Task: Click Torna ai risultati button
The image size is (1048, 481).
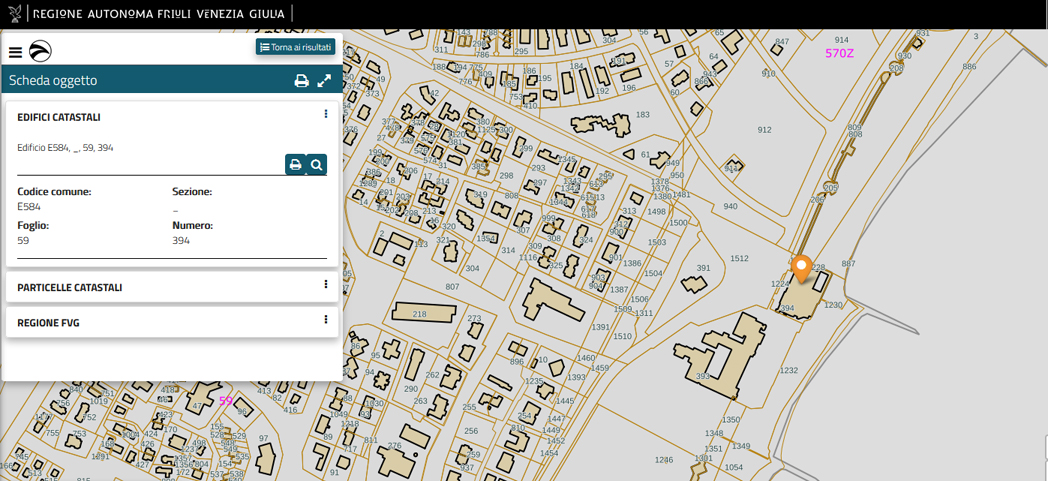Action: tap(295, 47)
